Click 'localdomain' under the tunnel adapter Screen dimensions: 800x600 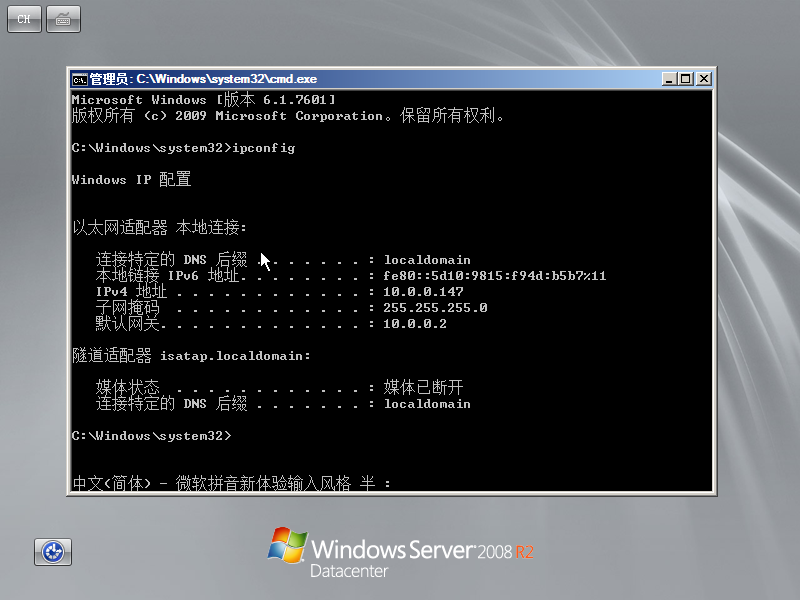[x=427, y=404]
